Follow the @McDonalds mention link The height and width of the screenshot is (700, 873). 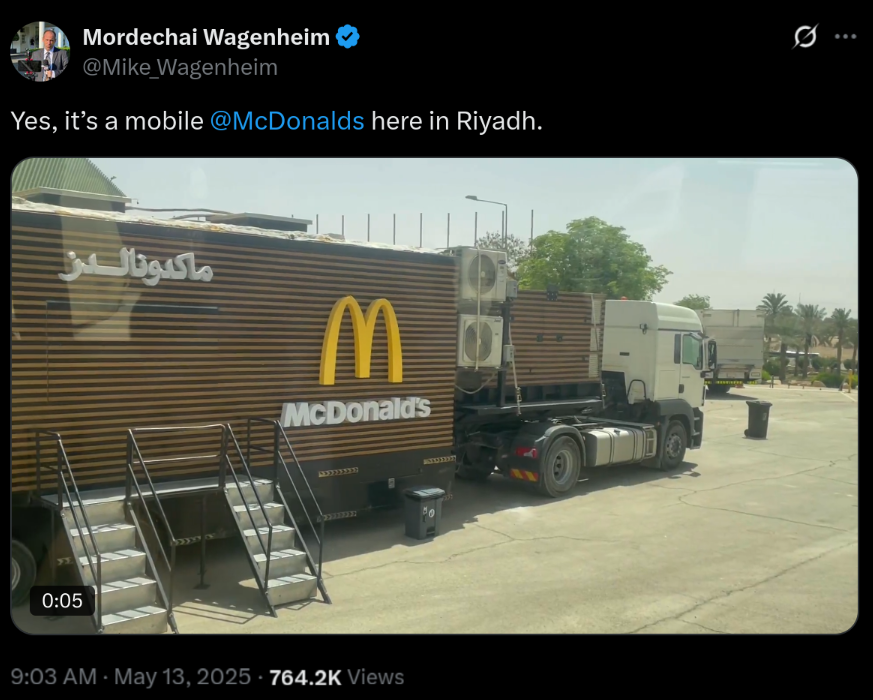click(287, 121)
